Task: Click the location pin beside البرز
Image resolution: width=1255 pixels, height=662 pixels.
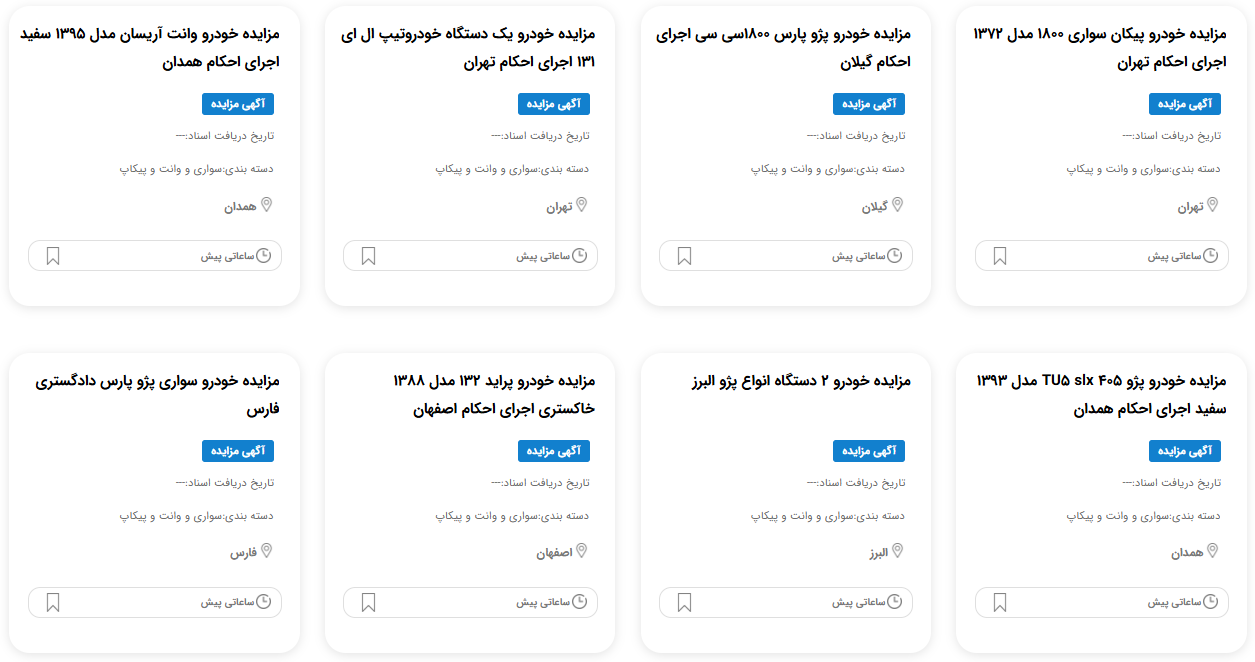Action: coord(897,551)
